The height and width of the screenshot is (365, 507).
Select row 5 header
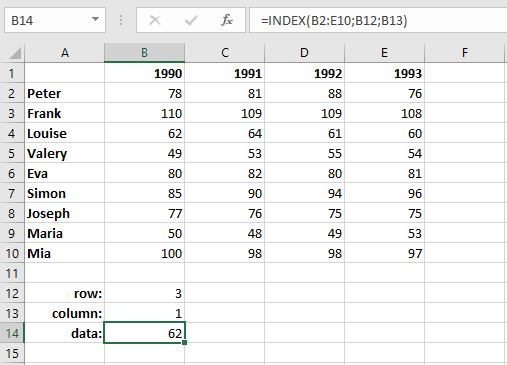point(12,153)
